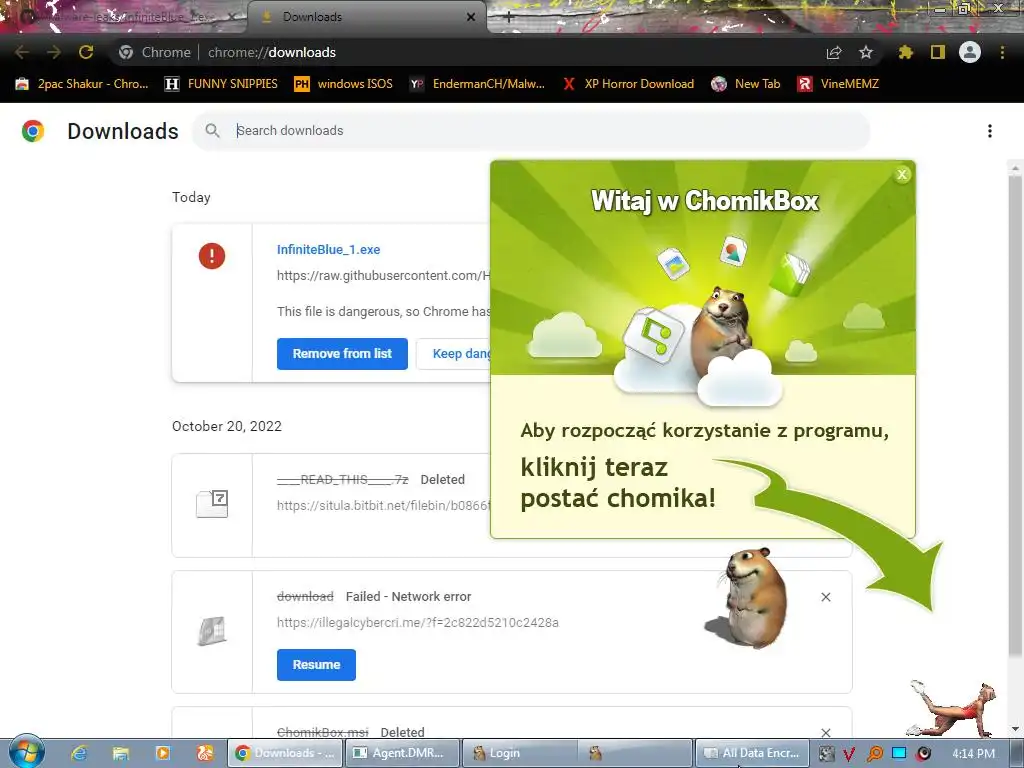This screenshot has width=1024, height=768.
Task: Click the Chrome logo beside Downloads heading
Action: 33,131
